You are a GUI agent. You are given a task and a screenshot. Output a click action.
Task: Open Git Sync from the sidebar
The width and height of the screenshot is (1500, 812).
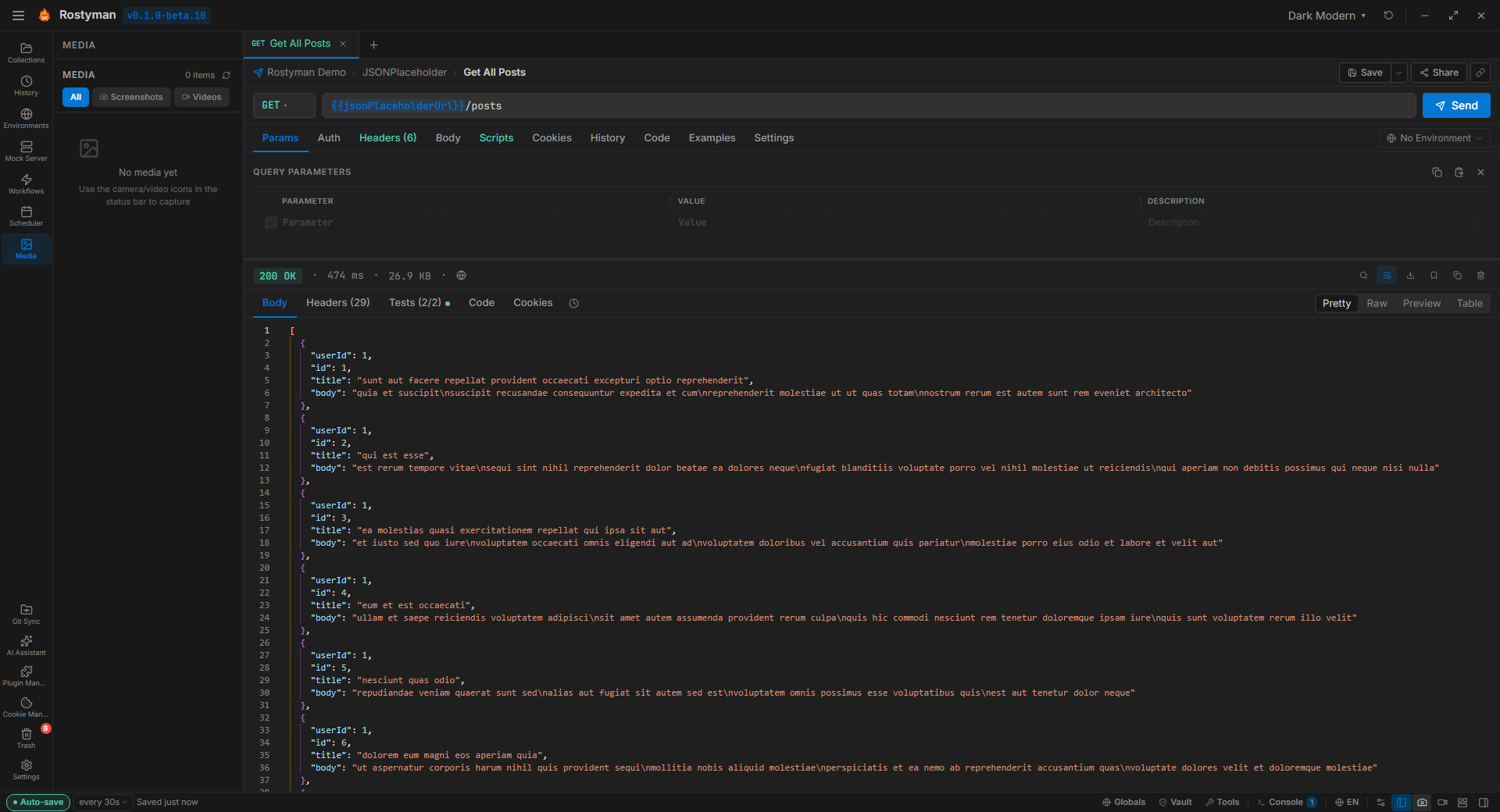(x=26, y=615)
